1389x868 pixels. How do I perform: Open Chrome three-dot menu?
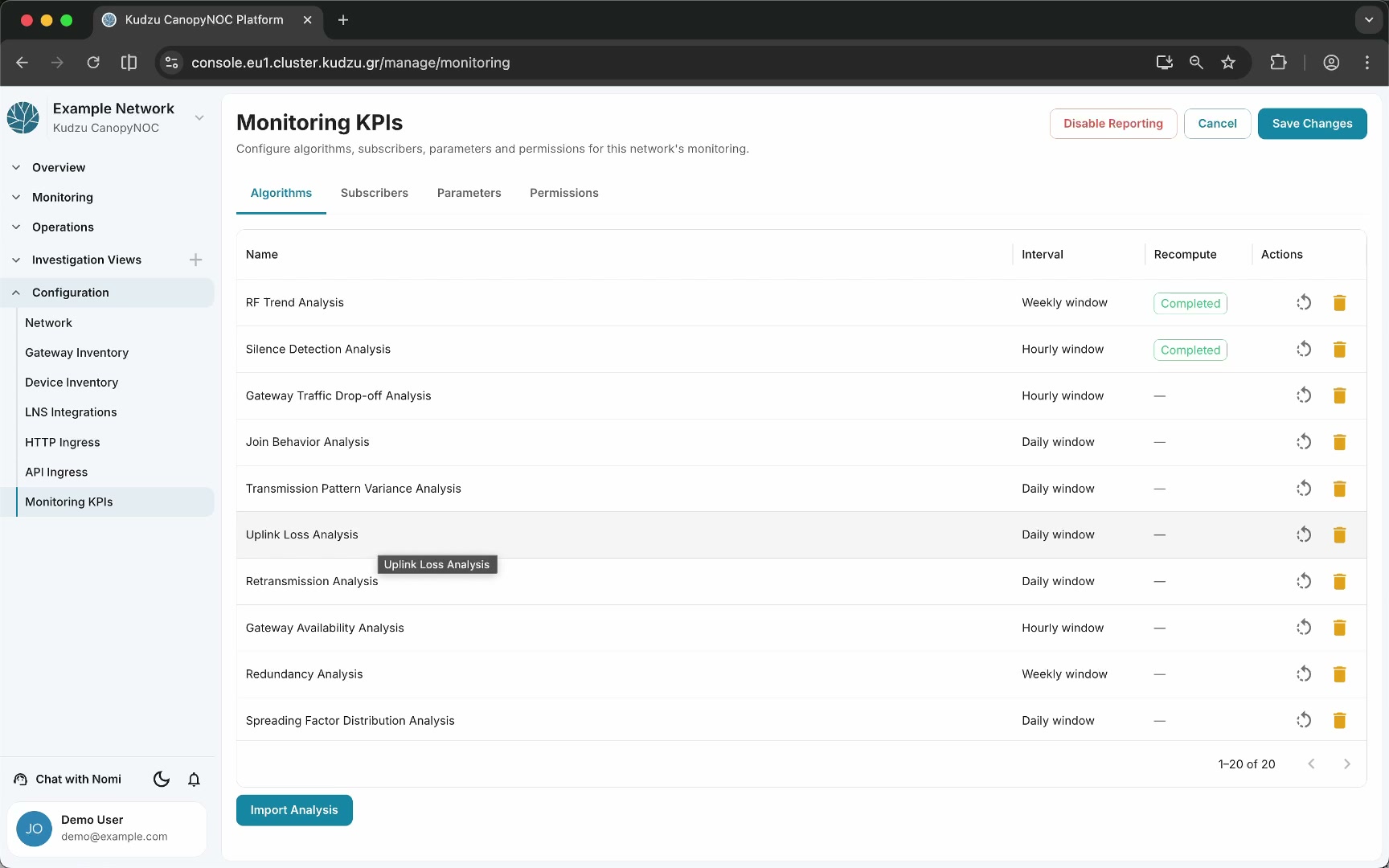(1367, 63)
